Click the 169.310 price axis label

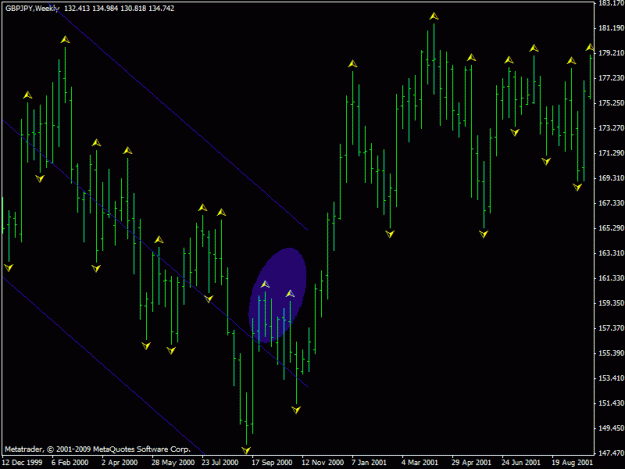coord(611,178)
